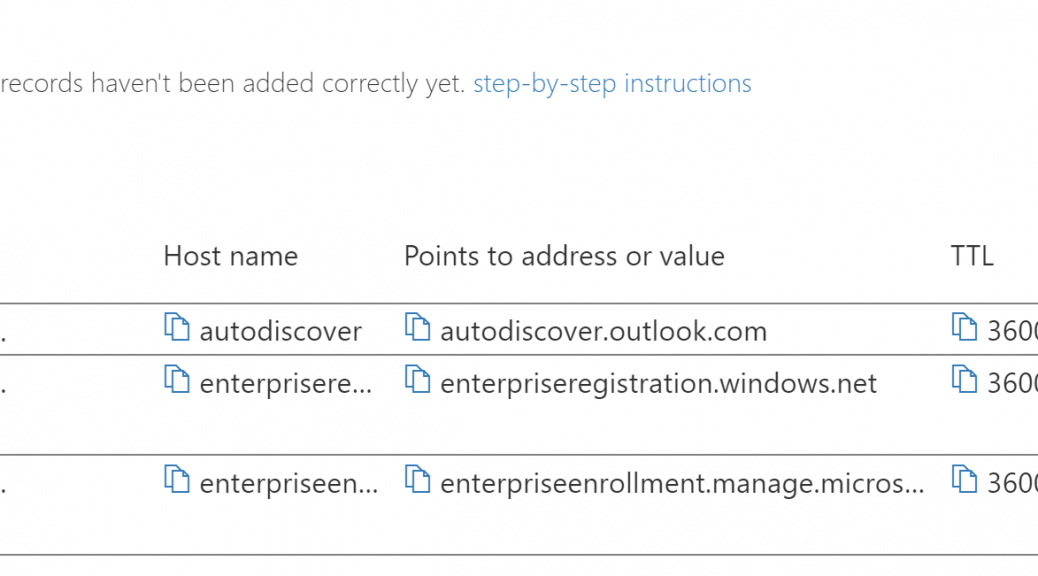Viewport: 1038px width, 576px height.
Task: Copy the TTL of the enterpriseregistration row
Action: click(x=964, y=379)
